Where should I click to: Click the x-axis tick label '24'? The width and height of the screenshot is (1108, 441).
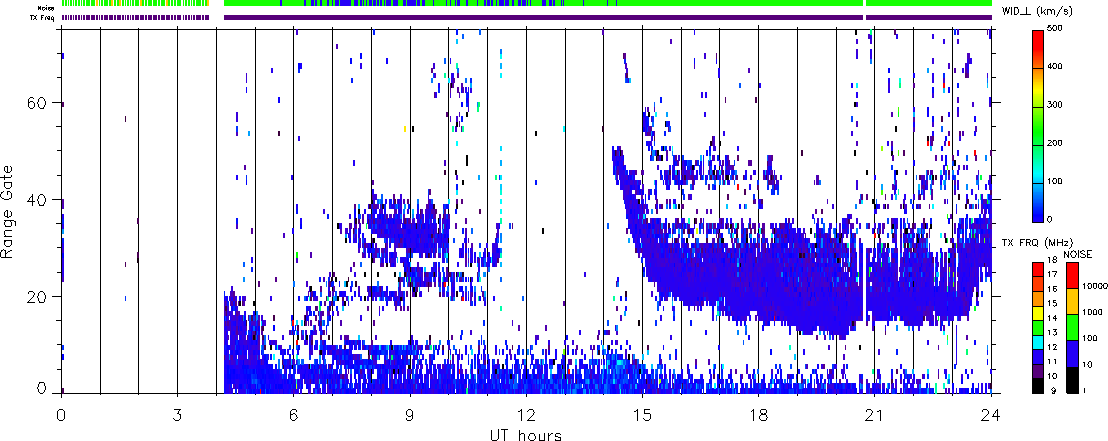click(991, 414)
